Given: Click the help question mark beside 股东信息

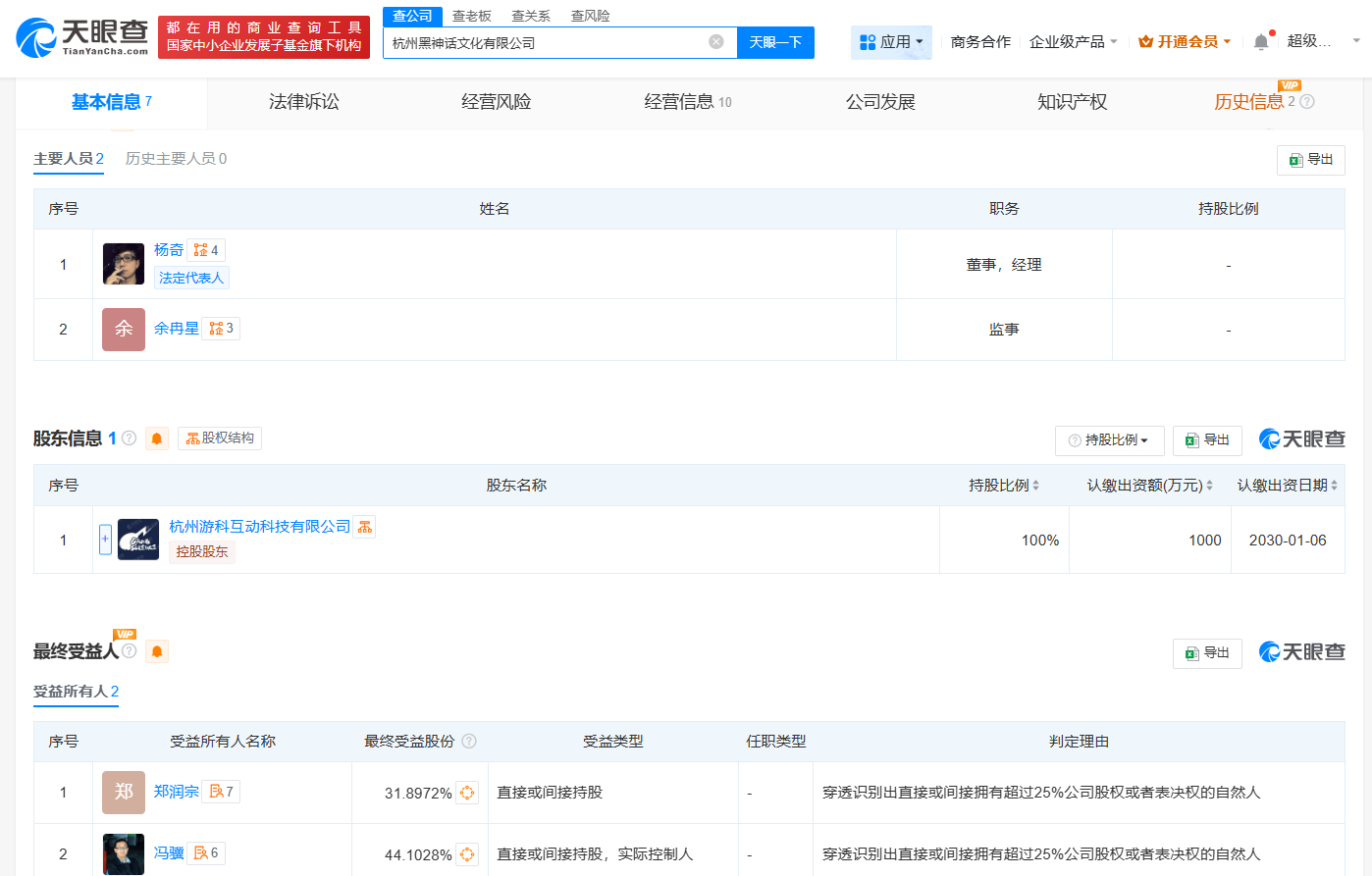Looking at the screenshot, I should [127, 438].
